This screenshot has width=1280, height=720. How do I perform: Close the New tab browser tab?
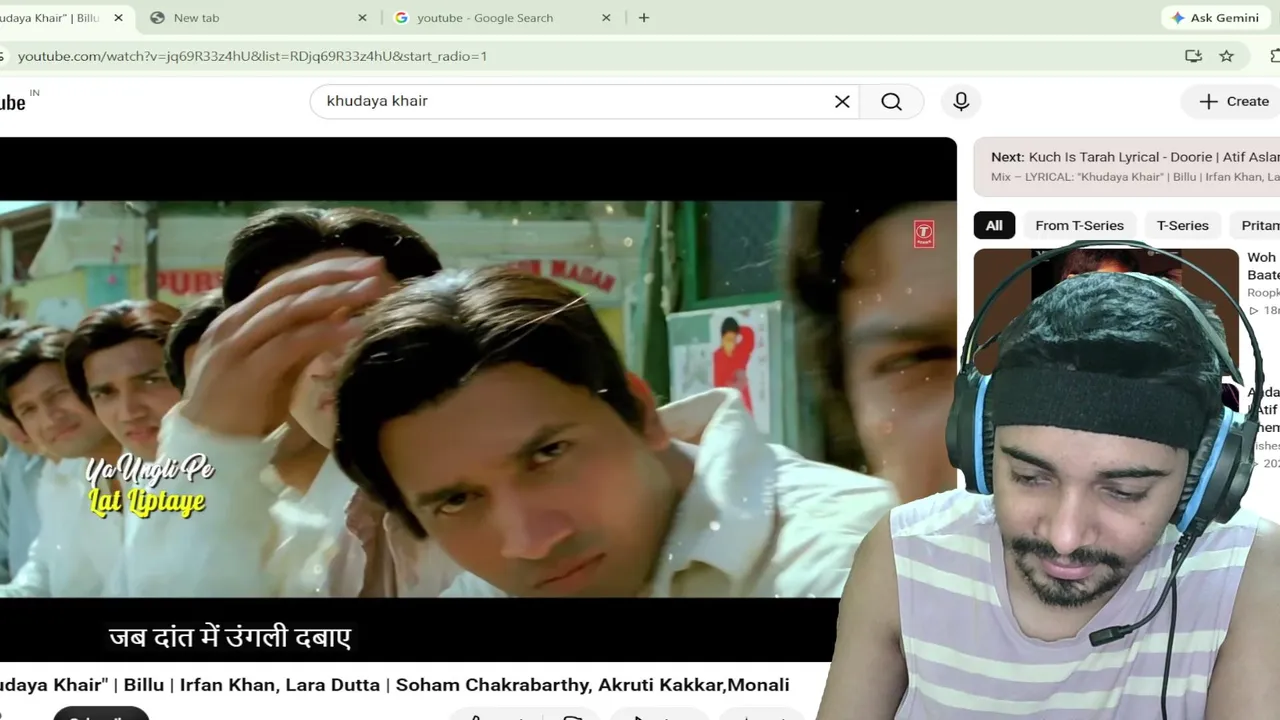click(362, 18)
